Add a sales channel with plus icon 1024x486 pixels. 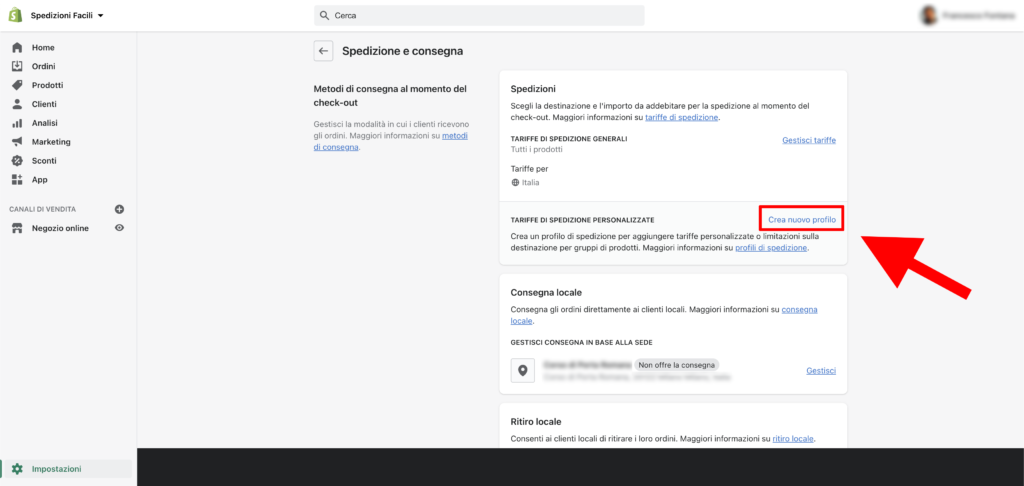[x=119, y=210]
